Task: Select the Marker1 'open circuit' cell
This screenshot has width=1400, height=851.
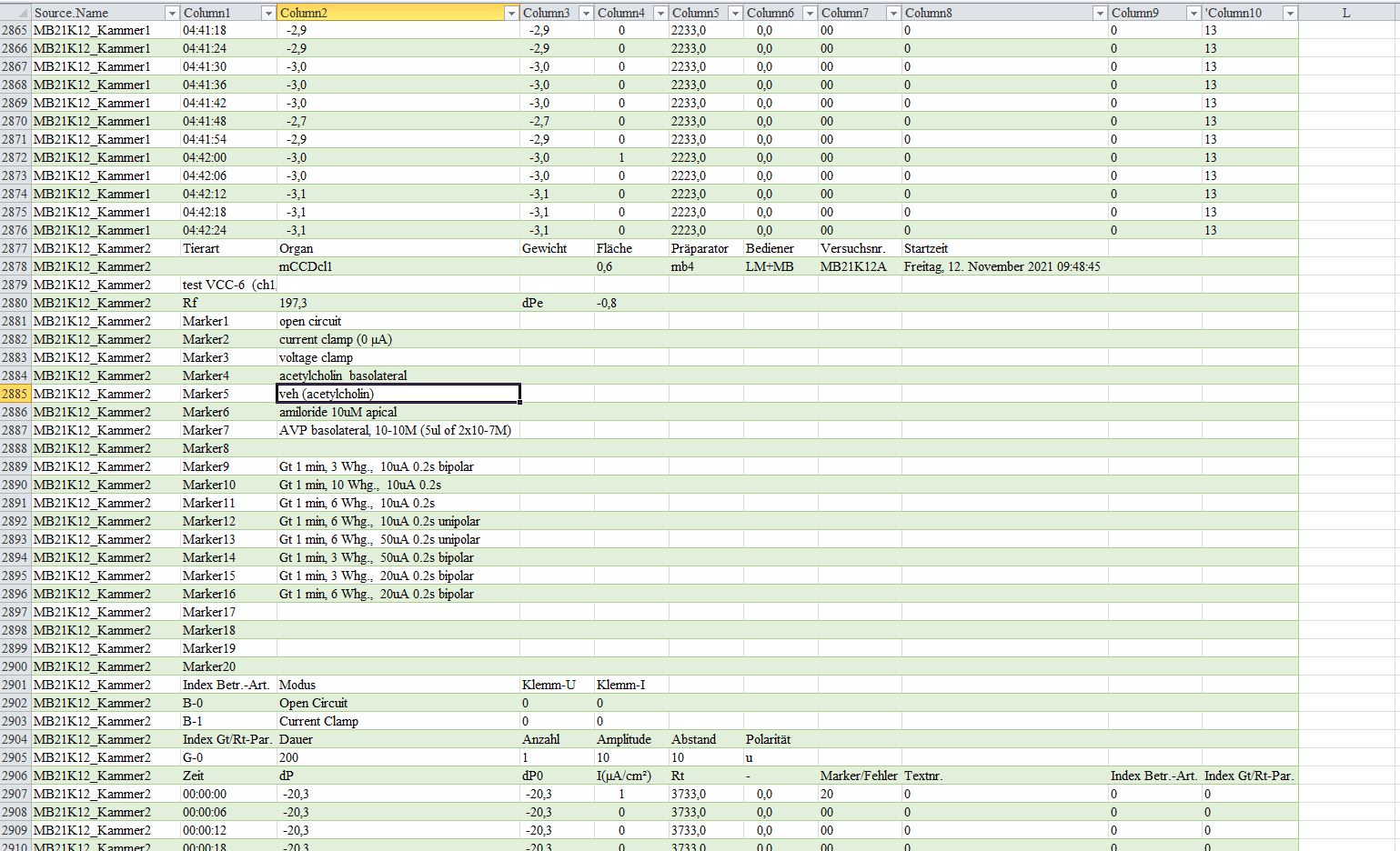Action: (398, 321)
